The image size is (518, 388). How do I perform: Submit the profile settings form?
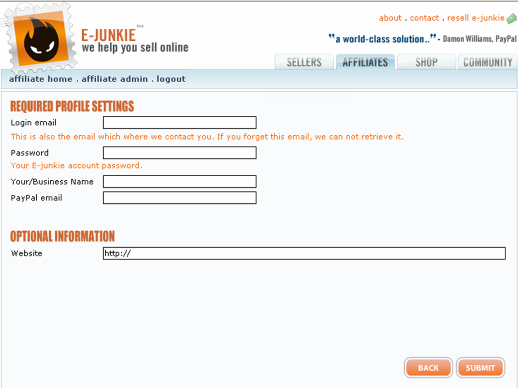pos(480,368)
